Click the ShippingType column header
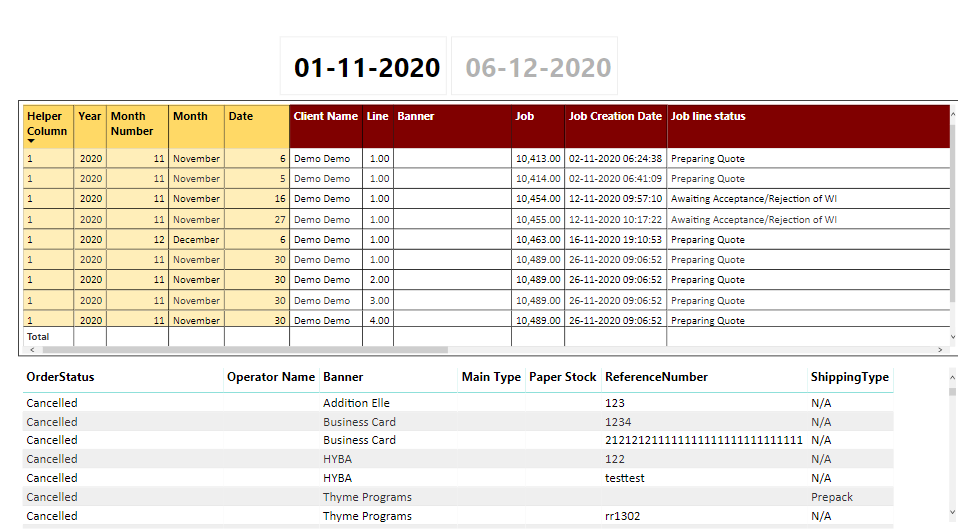 (x=849, y=377)
